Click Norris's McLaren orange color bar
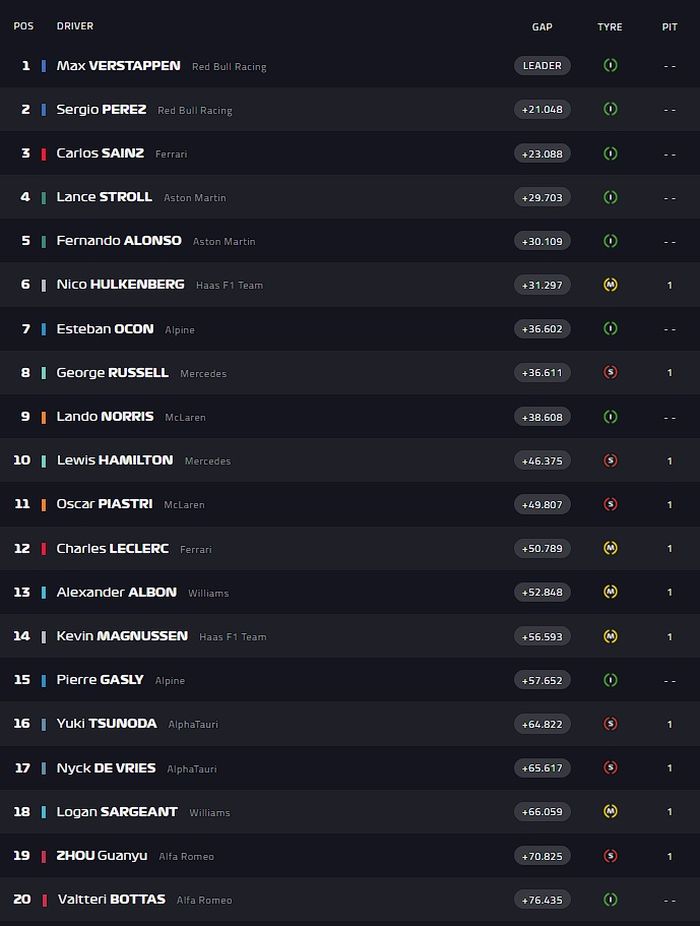 point(44,417)
